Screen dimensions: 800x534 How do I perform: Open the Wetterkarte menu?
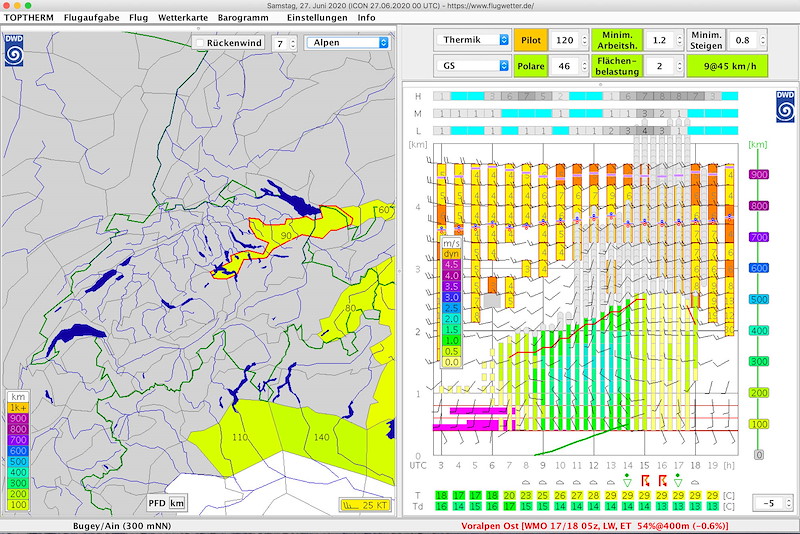tap(183, 17)
